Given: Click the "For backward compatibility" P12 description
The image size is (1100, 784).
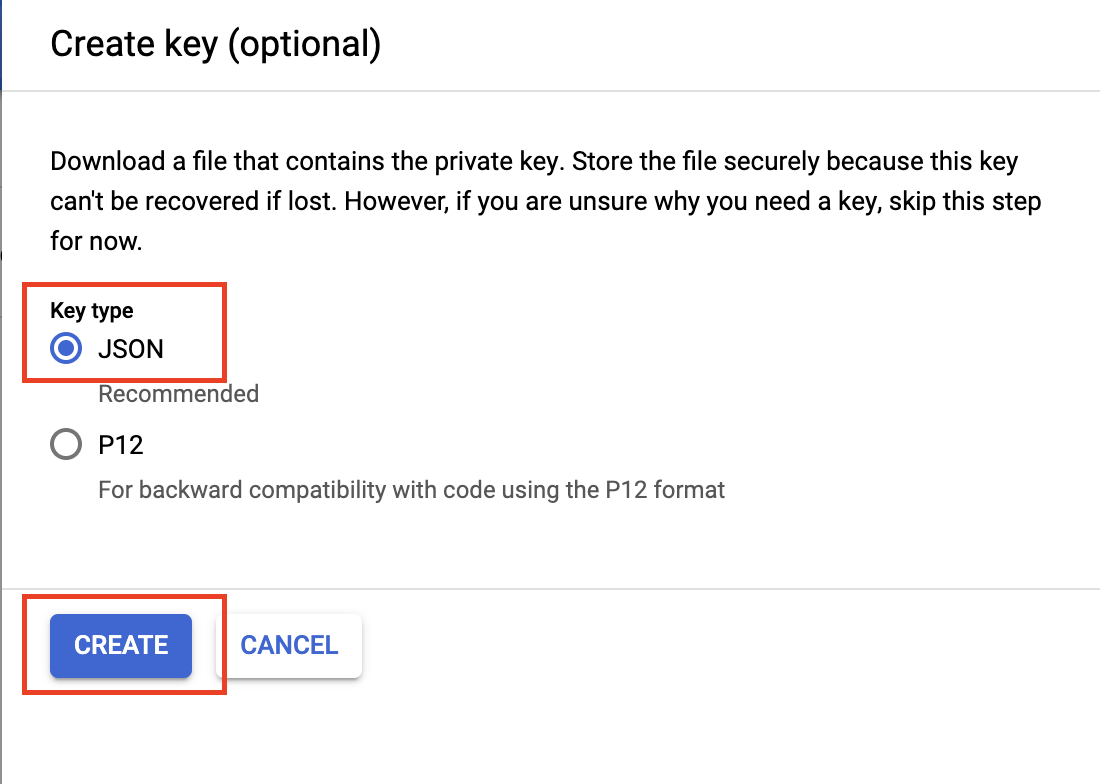Looking at the screenshot, I should point(250,490).
